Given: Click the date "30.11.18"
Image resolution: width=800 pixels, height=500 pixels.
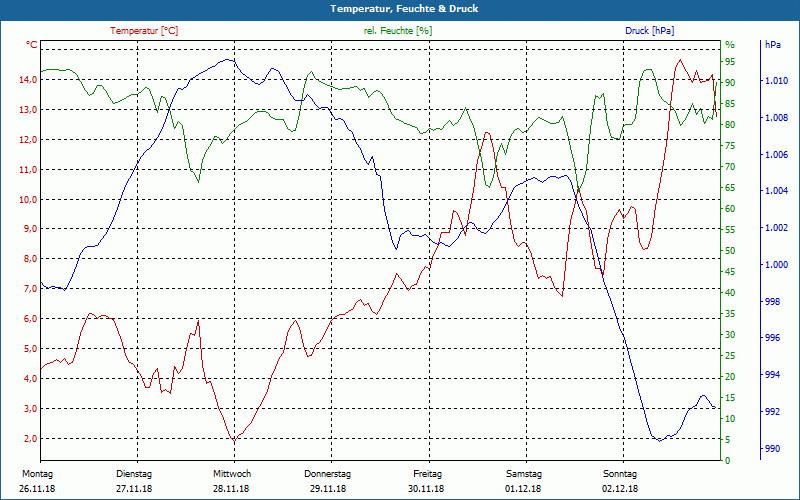Looking at the screenshot, I should click(426, 489).
